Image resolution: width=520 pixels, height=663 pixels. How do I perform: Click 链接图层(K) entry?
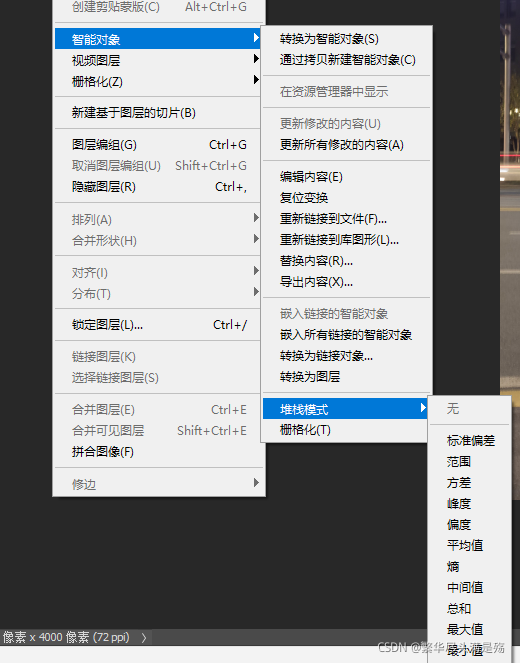pos(158,357)
